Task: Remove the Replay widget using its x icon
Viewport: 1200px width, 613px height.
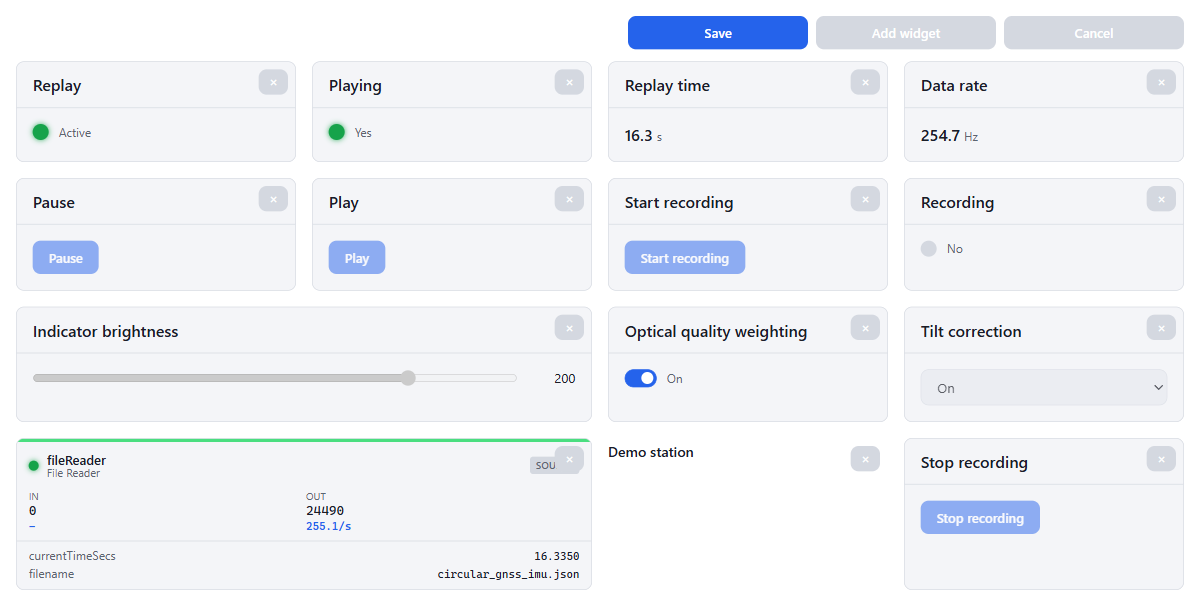Action: [x=273, y=82]
